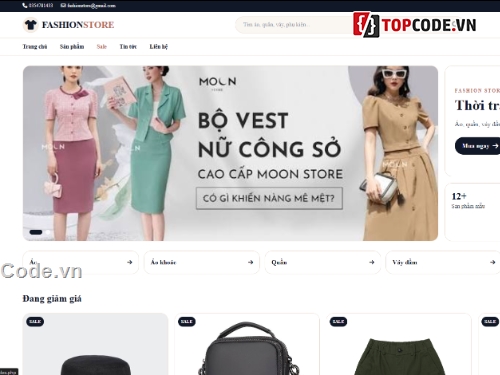This screenshot has height=375, width=500.
Task: Open the black bag product thumbnail
Action: (247, 344)
